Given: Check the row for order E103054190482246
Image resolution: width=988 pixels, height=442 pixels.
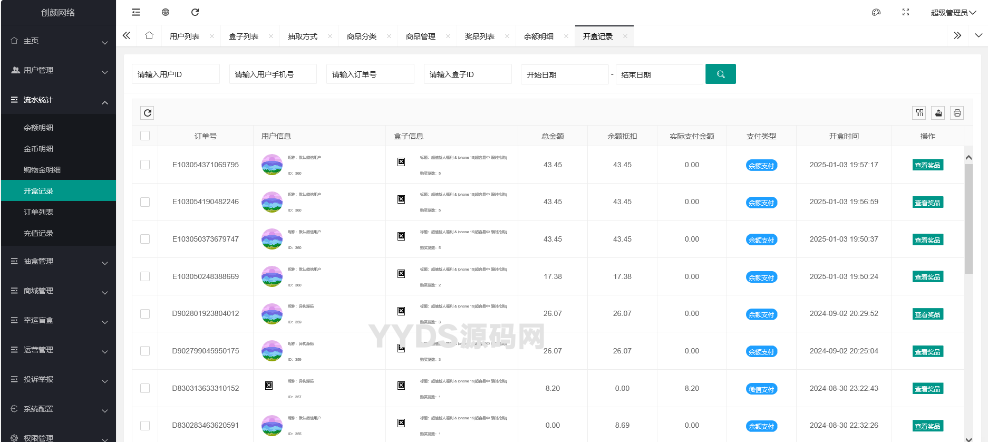Looking at the screenshot, I should 145,202.
